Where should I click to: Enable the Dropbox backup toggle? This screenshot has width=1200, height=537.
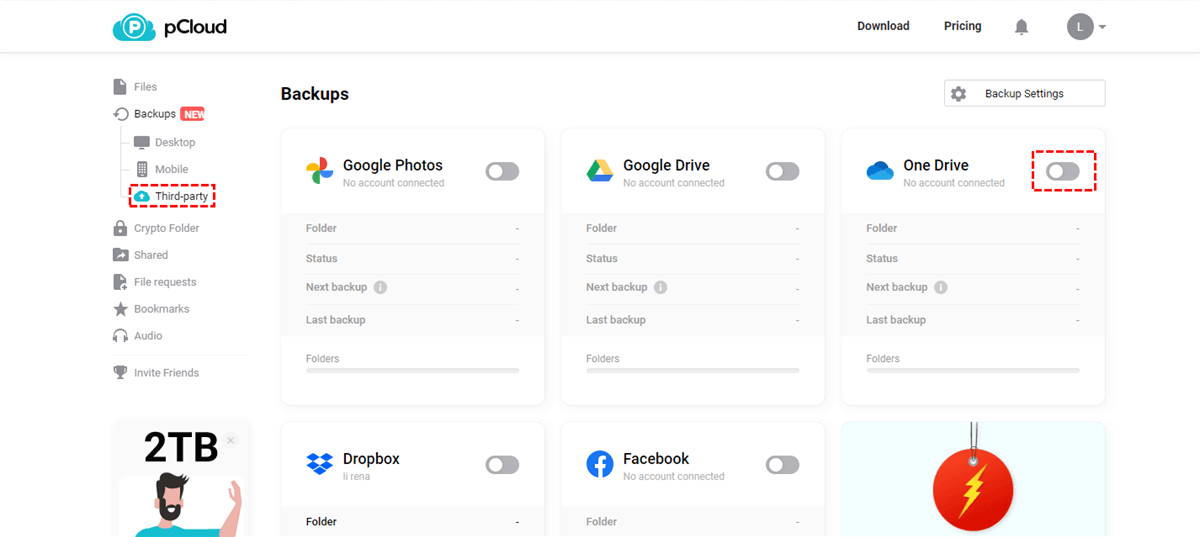(502, 465)
